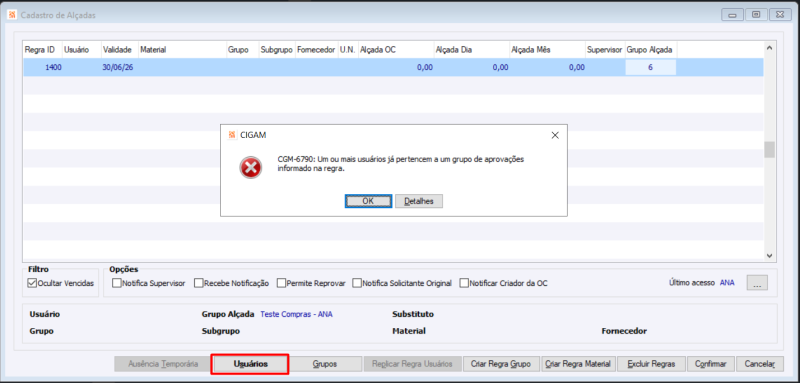Check Notificar Criador da OC

coord(464,283)
